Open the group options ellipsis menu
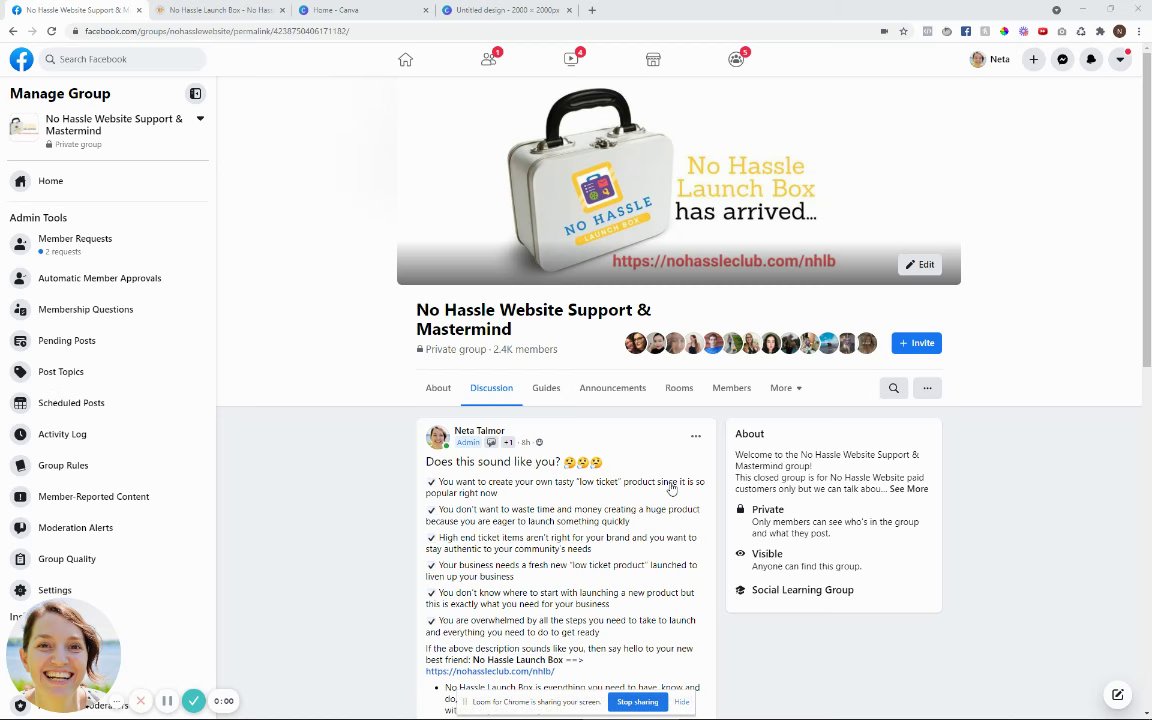 click(927, 388)
